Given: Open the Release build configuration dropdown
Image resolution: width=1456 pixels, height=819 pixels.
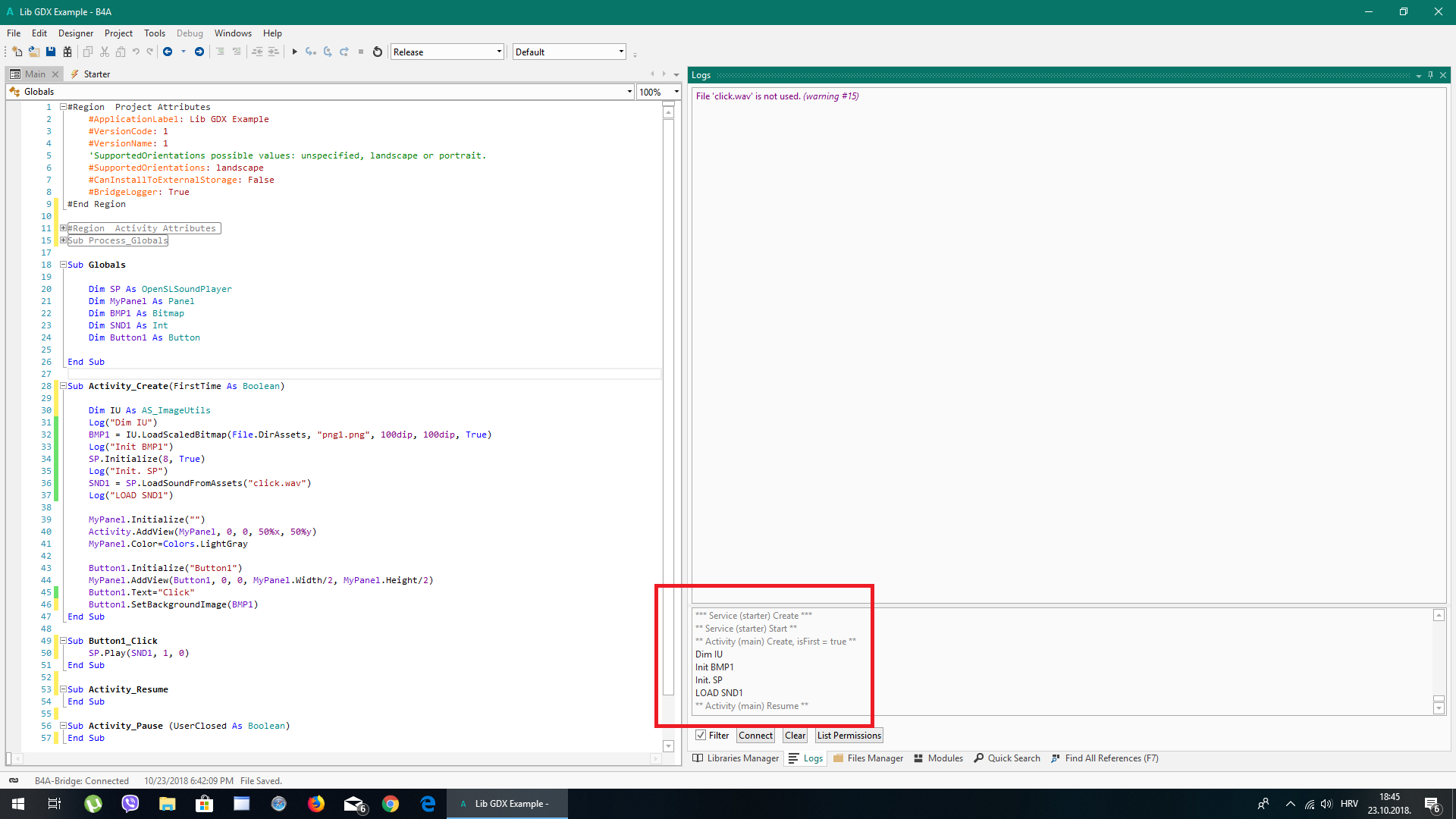Looking at the screenshot, I should tap(499, 52).
